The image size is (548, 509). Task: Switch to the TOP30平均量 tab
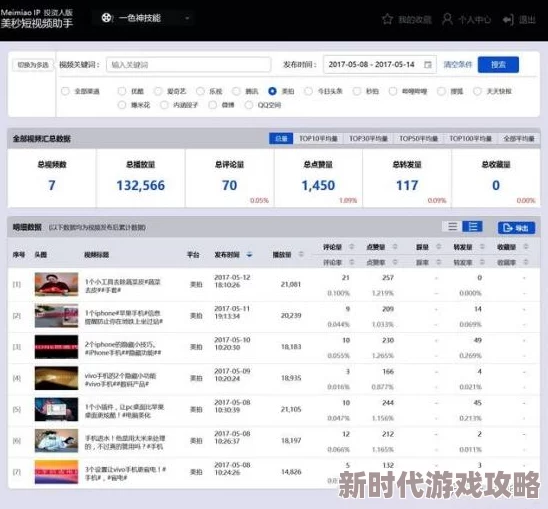368,138
